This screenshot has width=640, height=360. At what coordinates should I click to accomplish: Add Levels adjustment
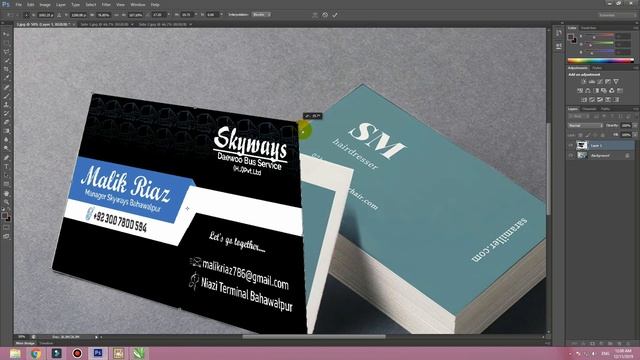coord(592,82)
